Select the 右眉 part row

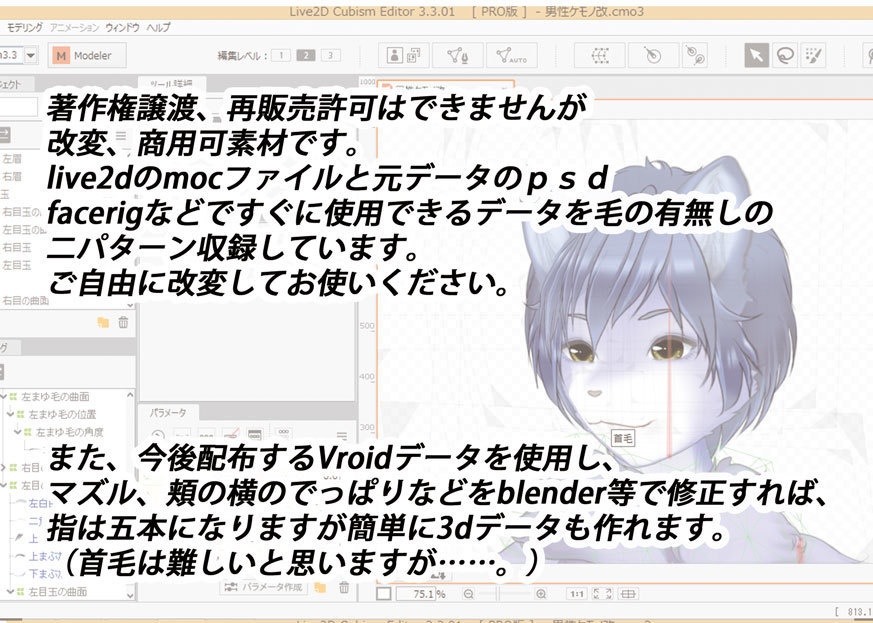coord(12,176)
